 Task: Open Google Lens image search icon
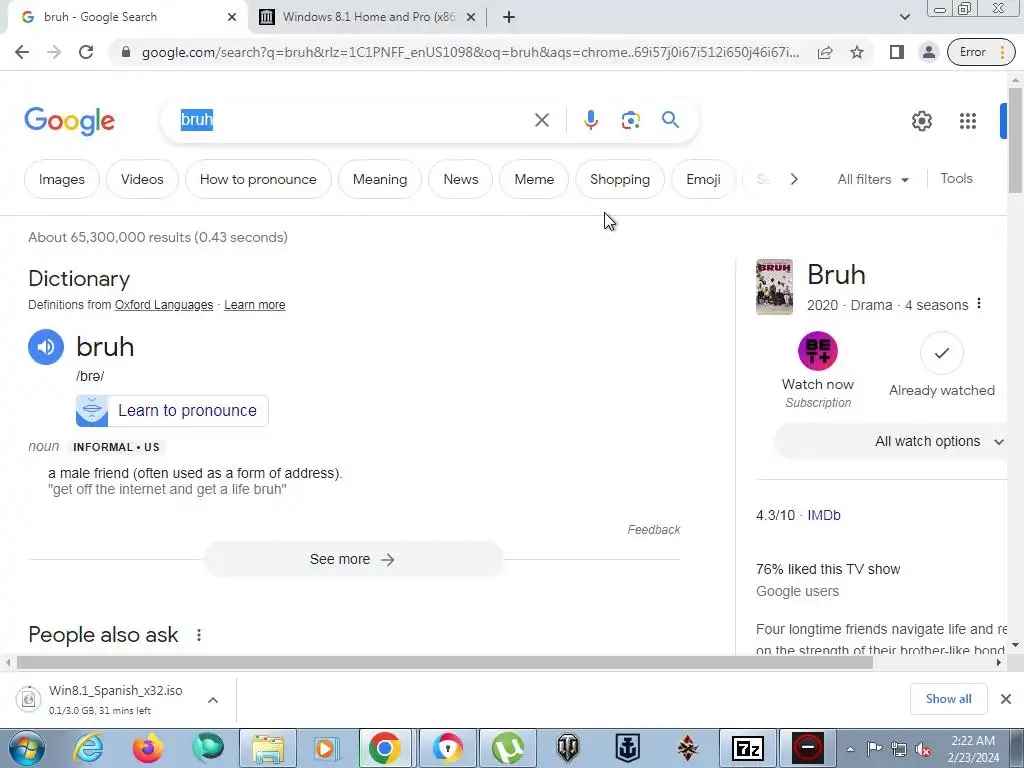[x=630, y=120]
